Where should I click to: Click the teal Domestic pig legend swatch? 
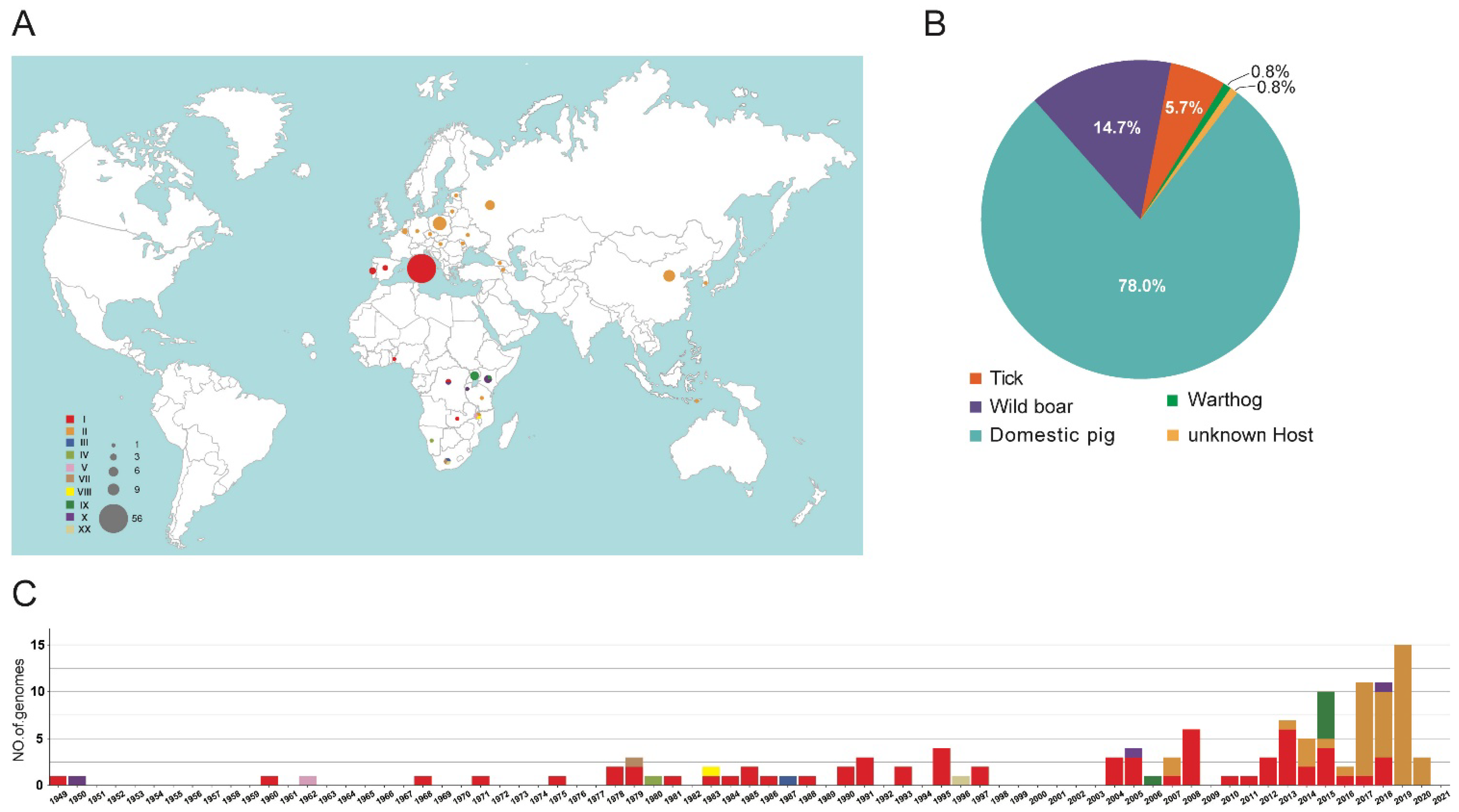(x=975, y=435)
